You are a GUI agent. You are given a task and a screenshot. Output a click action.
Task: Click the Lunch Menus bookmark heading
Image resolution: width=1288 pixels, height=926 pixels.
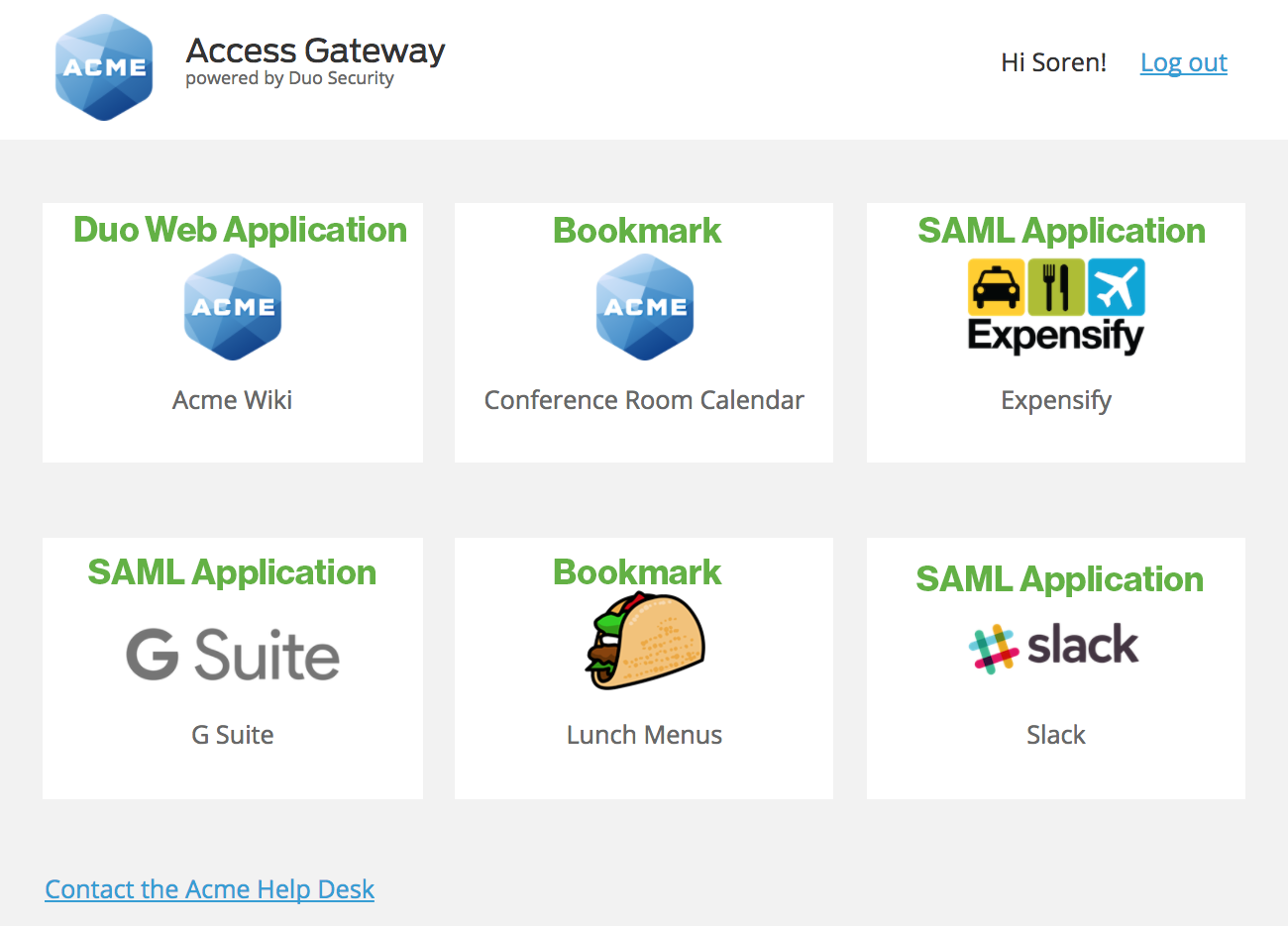pos(637,571)
